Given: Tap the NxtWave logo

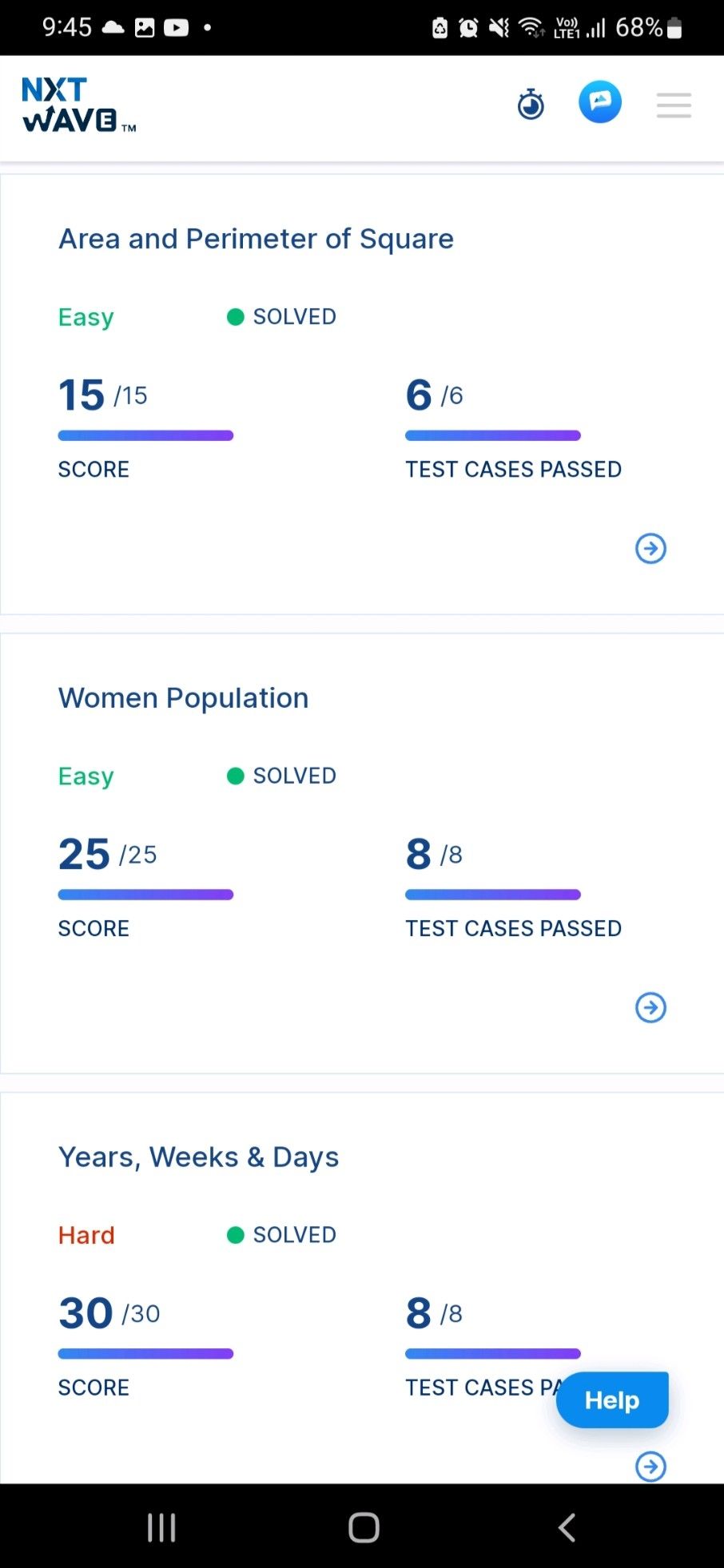Looking at the screenshot, I should coord(79,105).
